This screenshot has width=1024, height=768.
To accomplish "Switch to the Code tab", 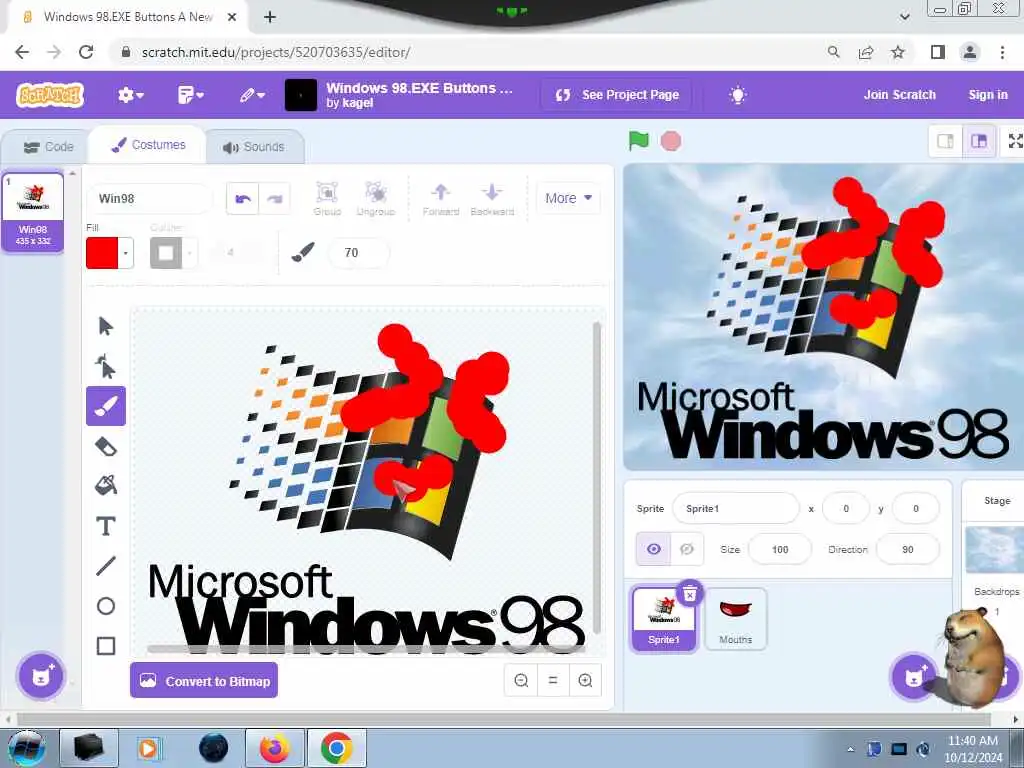I will click(x=48, y=147).
